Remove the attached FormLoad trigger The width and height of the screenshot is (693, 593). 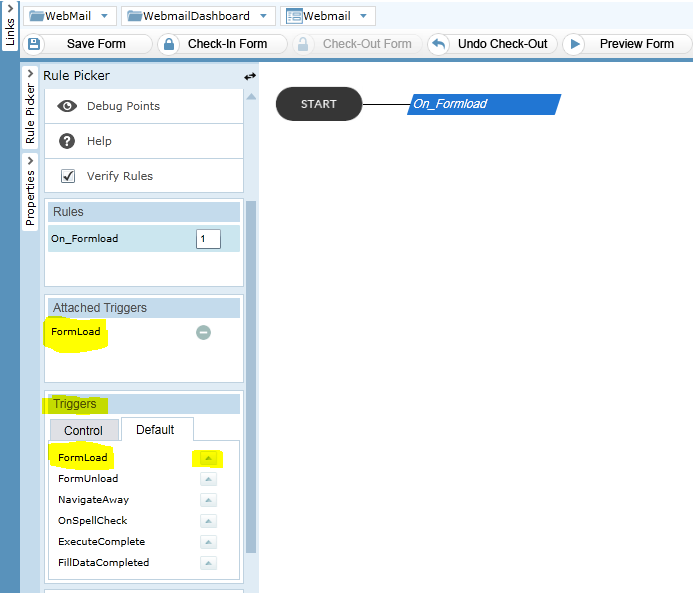tap(203, 332)
